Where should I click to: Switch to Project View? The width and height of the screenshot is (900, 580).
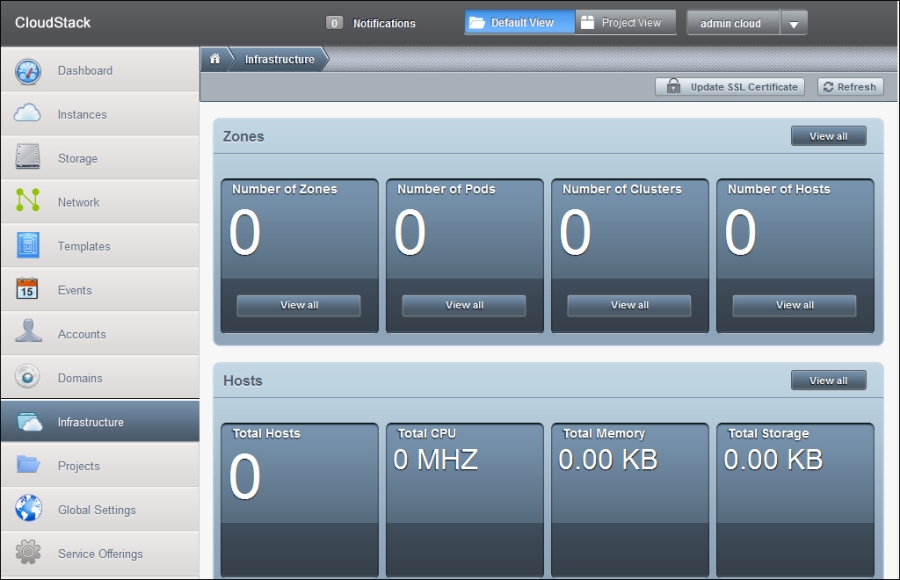(x=626, y=23)
